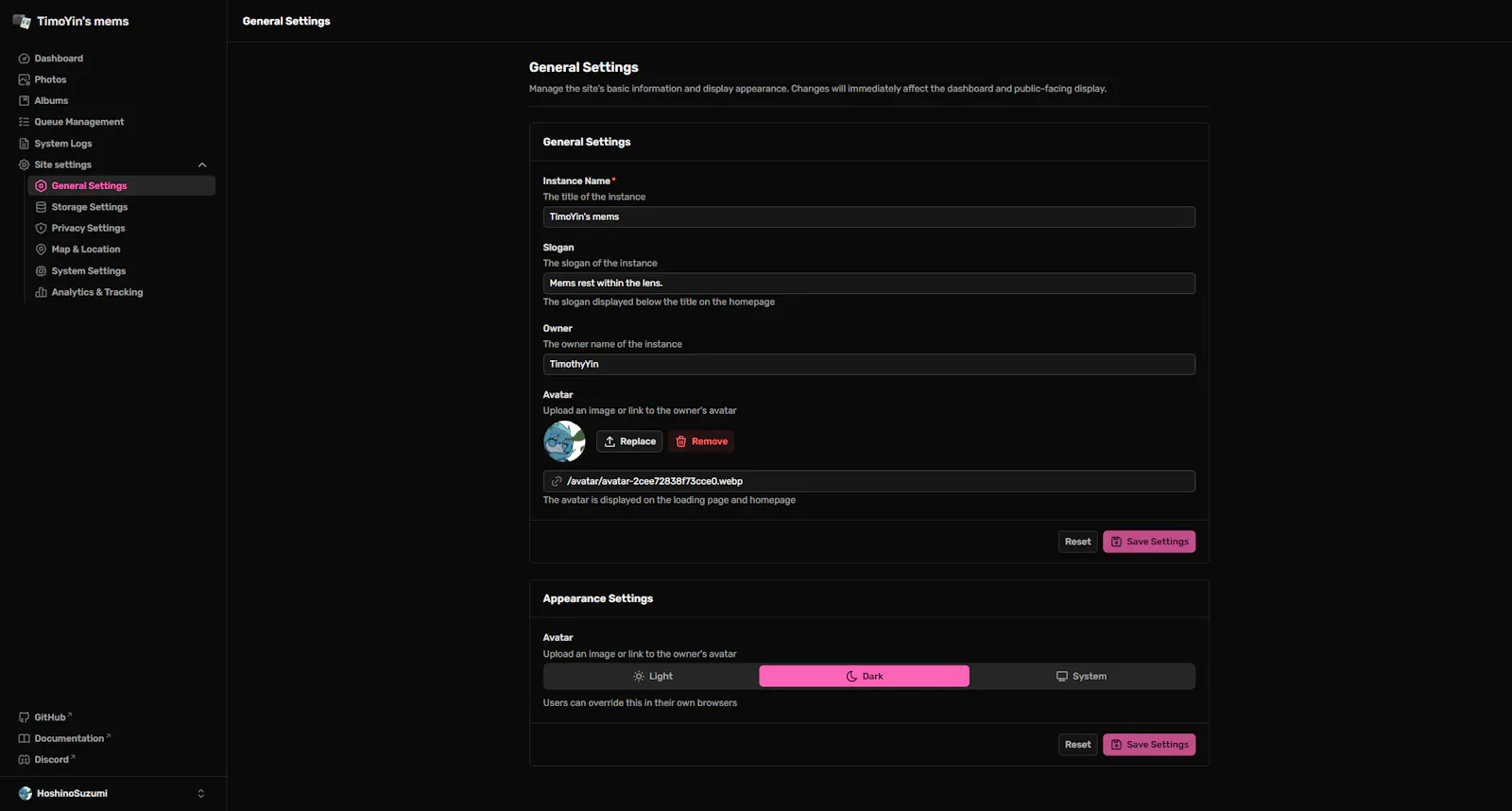Open Analytics & Tracking settings
Image resolution: width=1512 pixels, height=811 pixels.
click(122, 292)
